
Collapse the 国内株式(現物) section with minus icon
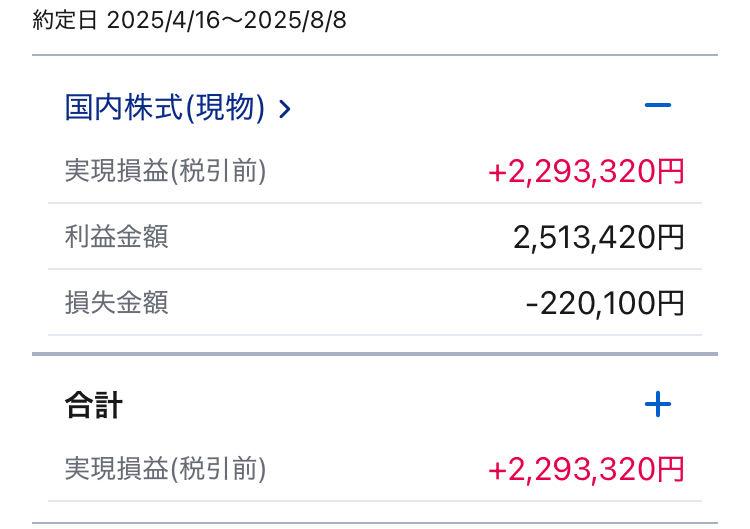(657, 105)
